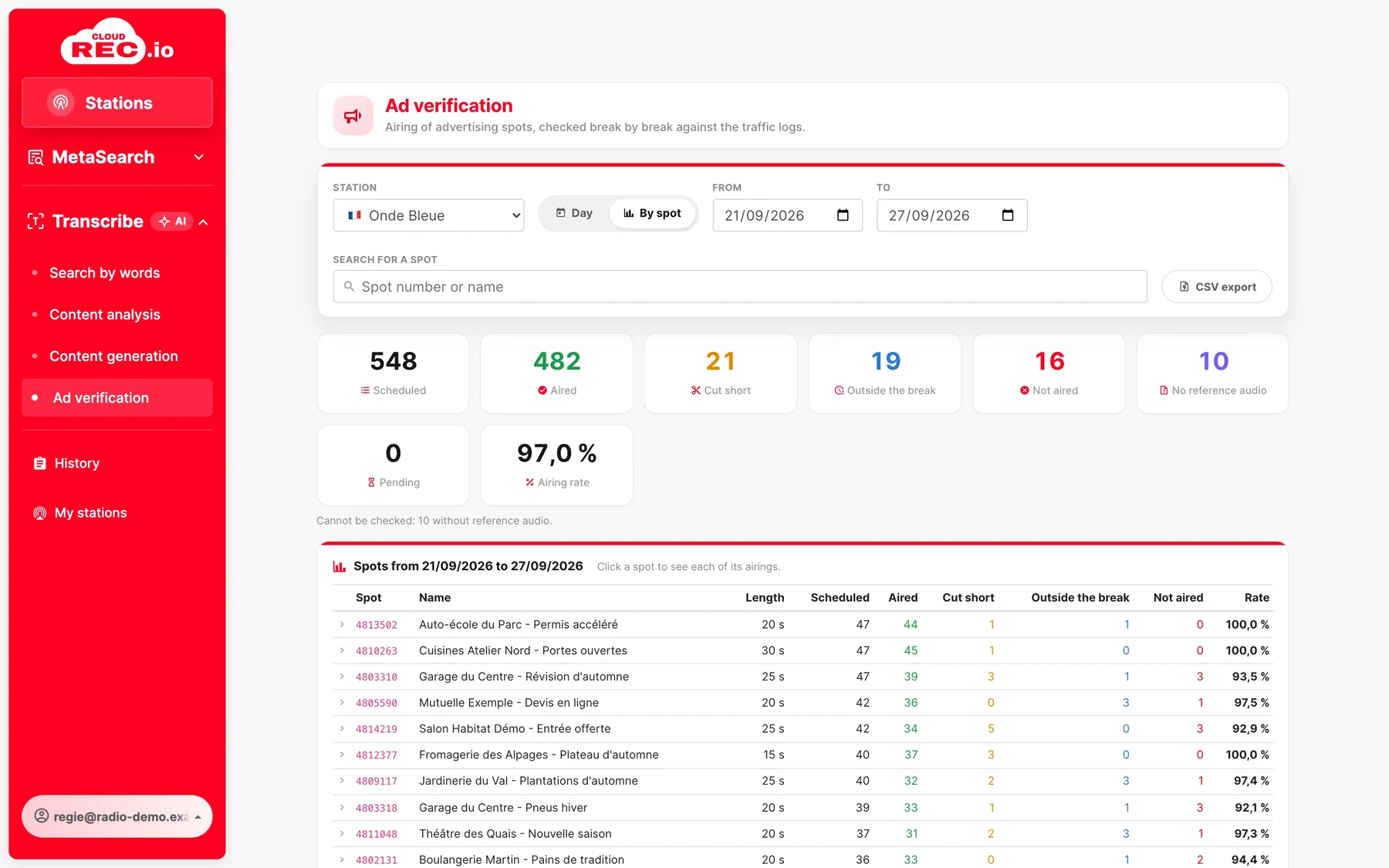Click the Stations broadcast icon
This screenshot has height=868, width=1389.
(61, 103)
